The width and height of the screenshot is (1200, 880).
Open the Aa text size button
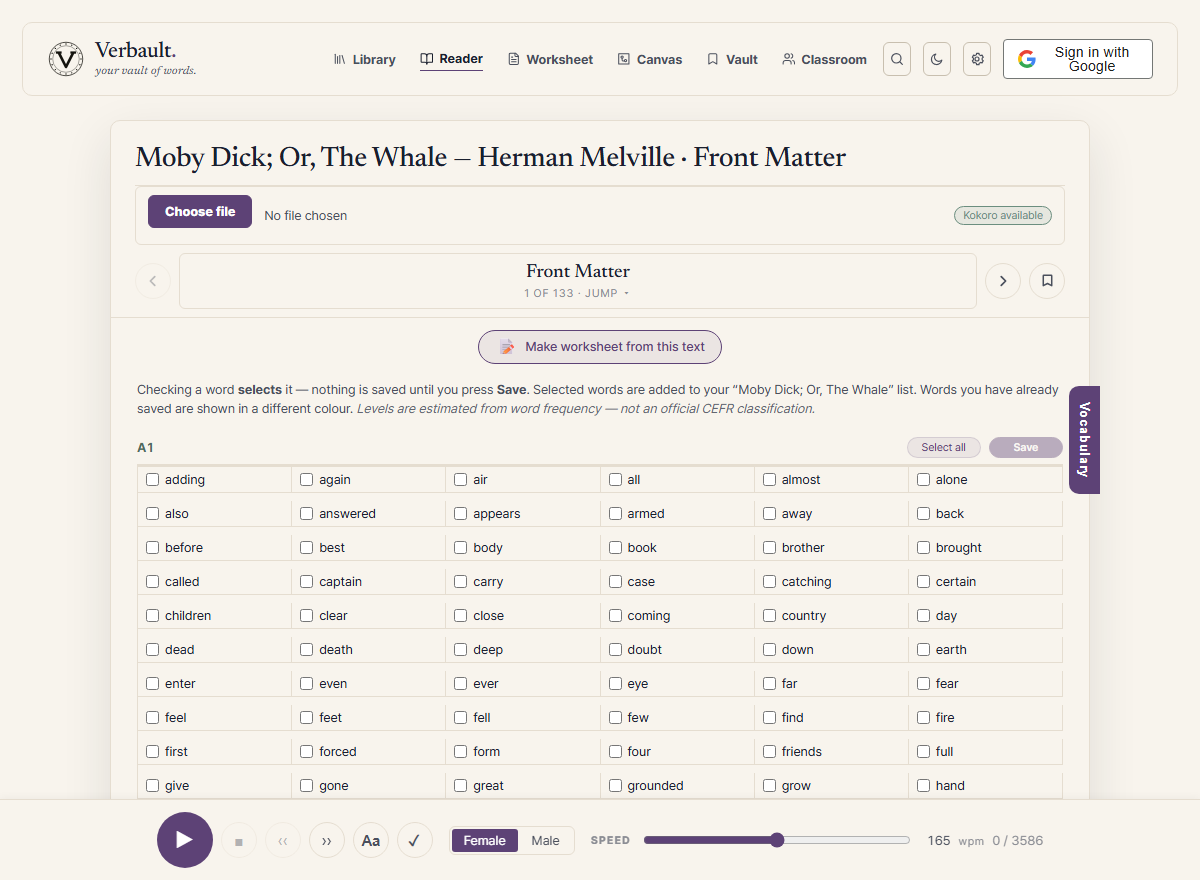coord(371,841)
